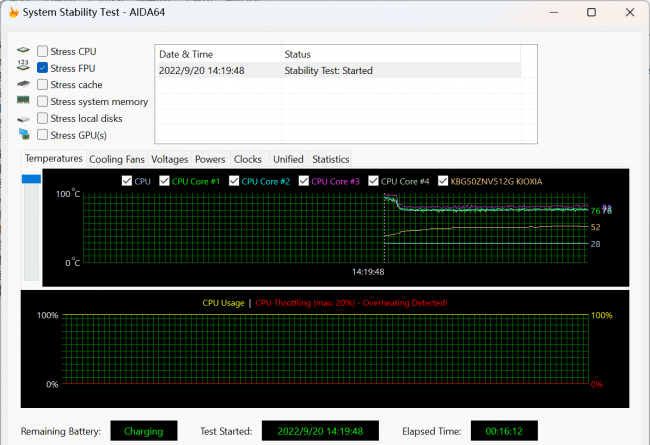Open the Cooling Fans tab
Screen dimensions: 650x445
point(117,159)
